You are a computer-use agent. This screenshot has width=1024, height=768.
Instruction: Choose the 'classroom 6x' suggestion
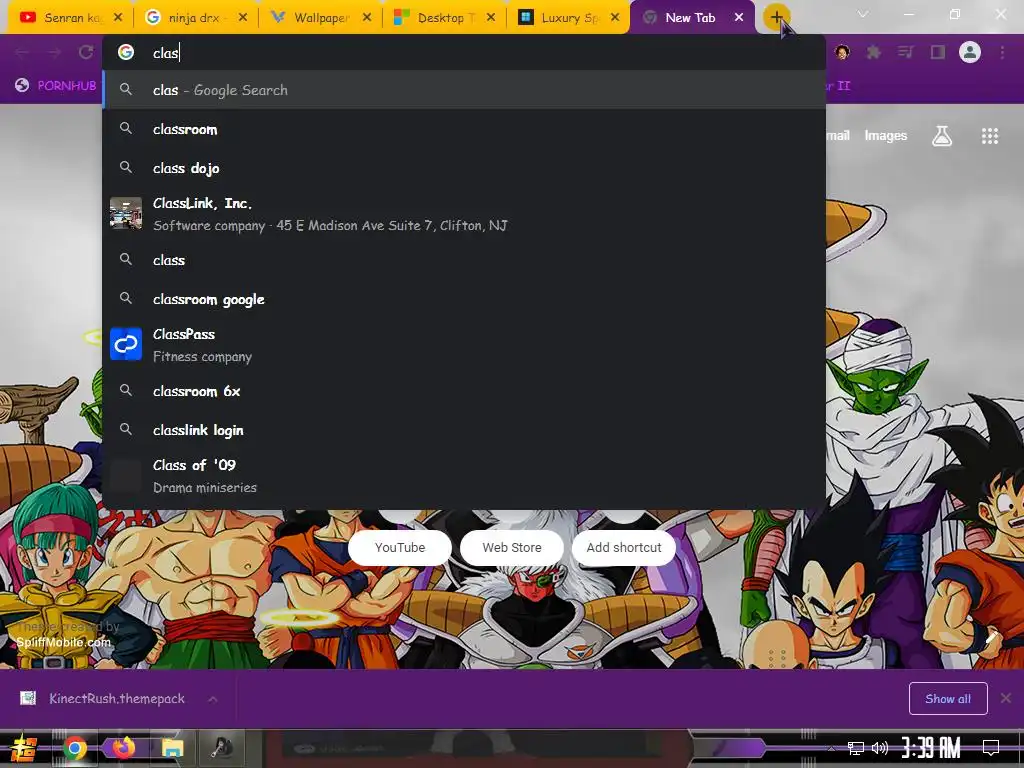pos(464,391)
